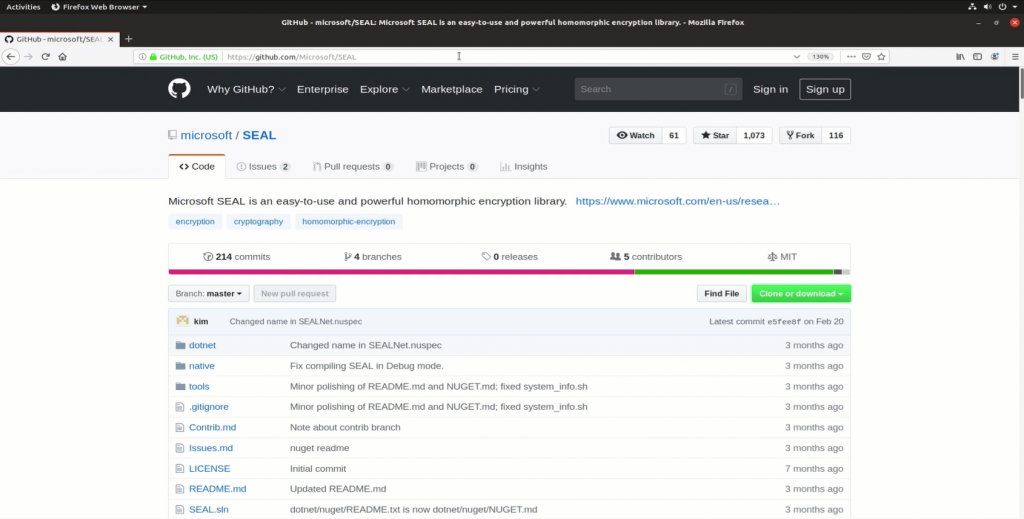Open the microsoft owner link
This screenshot has height=519, width=1024.
click(206, 135)
